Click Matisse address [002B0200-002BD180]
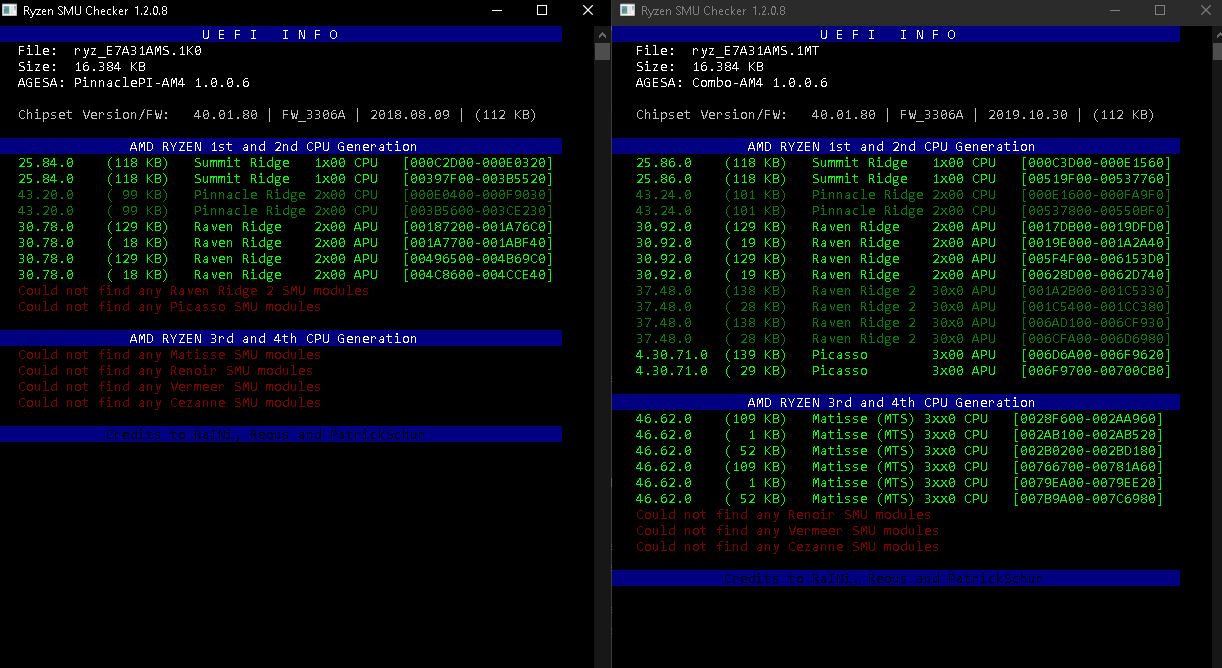The image size is (1222, 668). (1087, 450)
